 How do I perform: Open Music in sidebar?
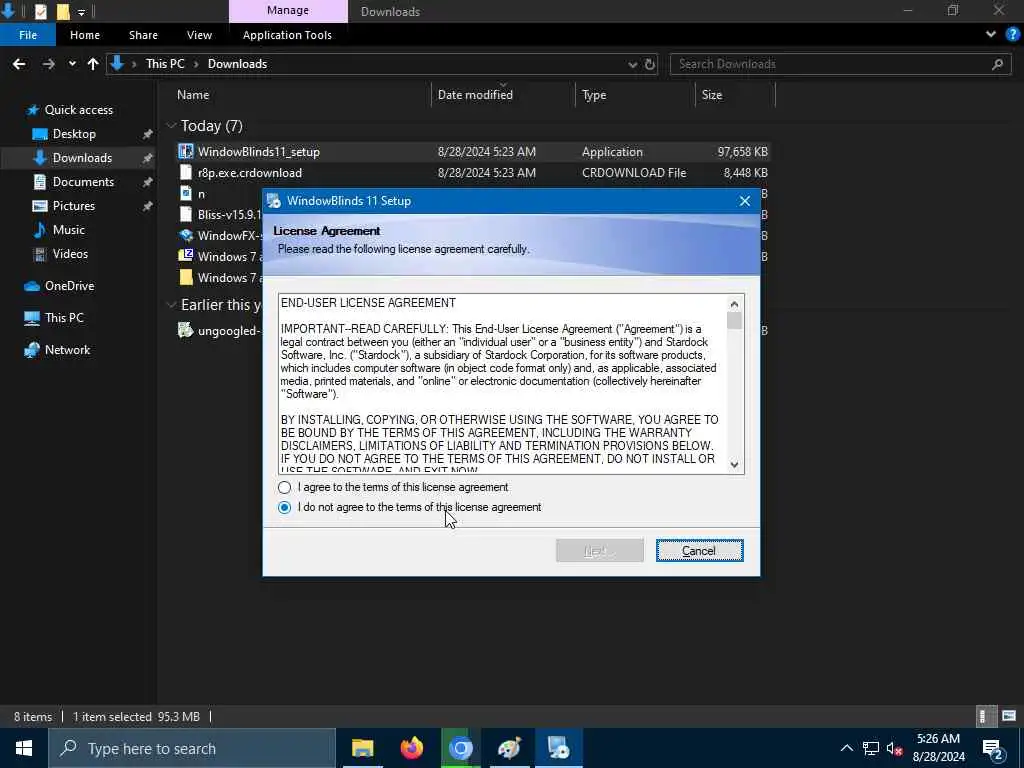[x=69, y=230]
